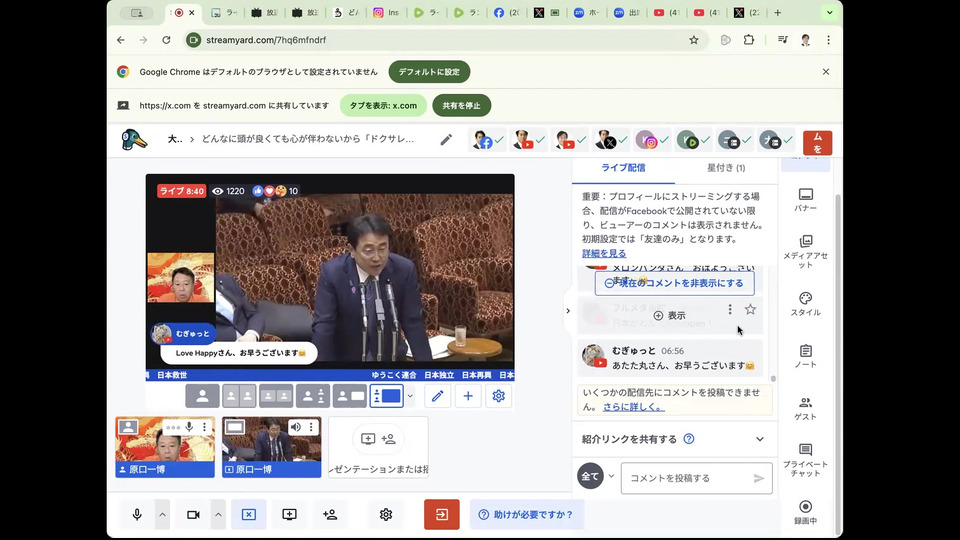Open comment three-dot options menu

pos(730,310)
